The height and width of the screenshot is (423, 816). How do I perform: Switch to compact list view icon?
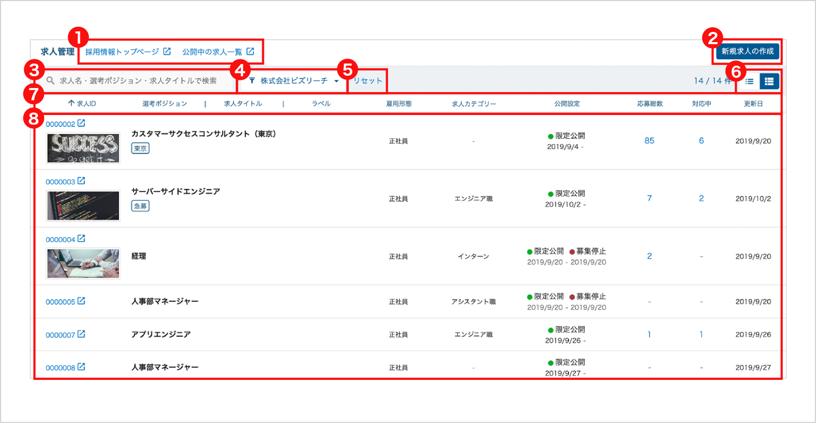[749, 81]
